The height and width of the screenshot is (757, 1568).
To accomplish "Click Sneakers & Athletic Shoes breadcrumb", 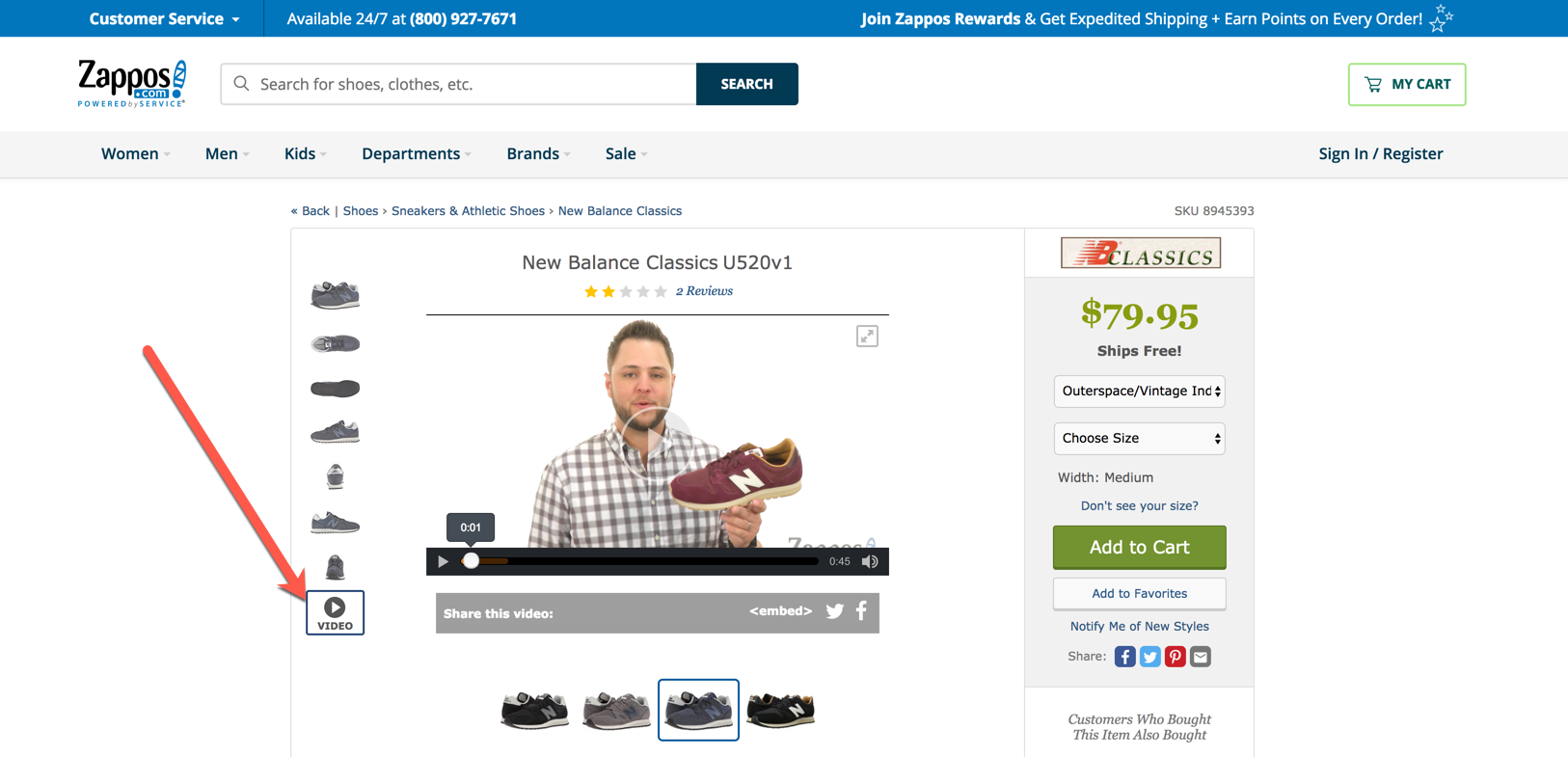I will click(468, 211).
